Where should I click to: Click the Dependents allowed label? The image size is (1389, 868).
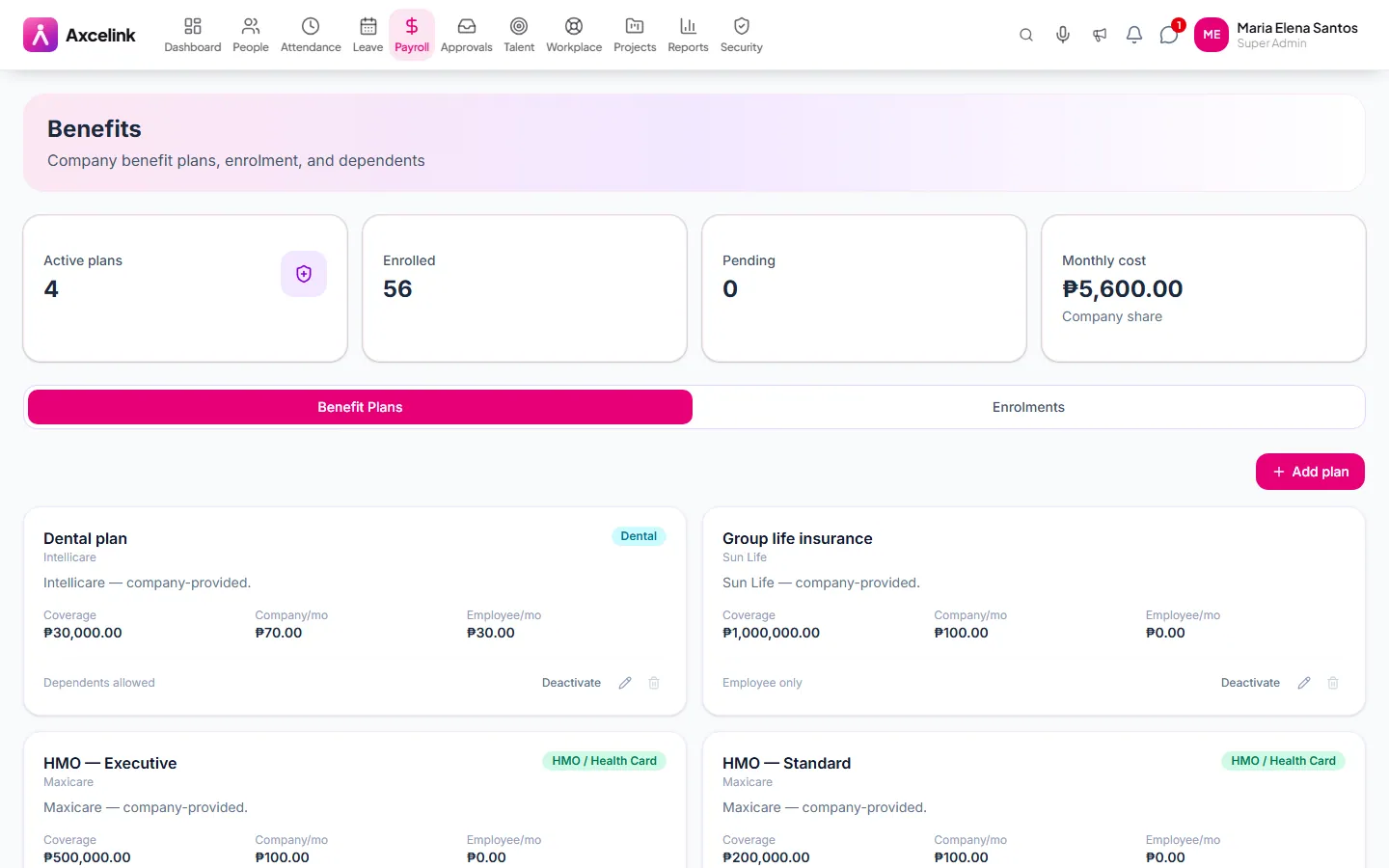coord(99,683)
